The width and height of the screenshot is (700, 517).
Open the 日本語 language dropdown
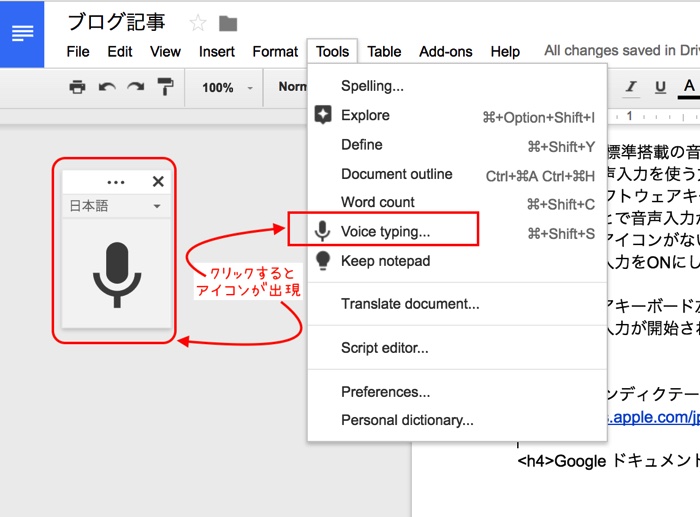[116, 206]
